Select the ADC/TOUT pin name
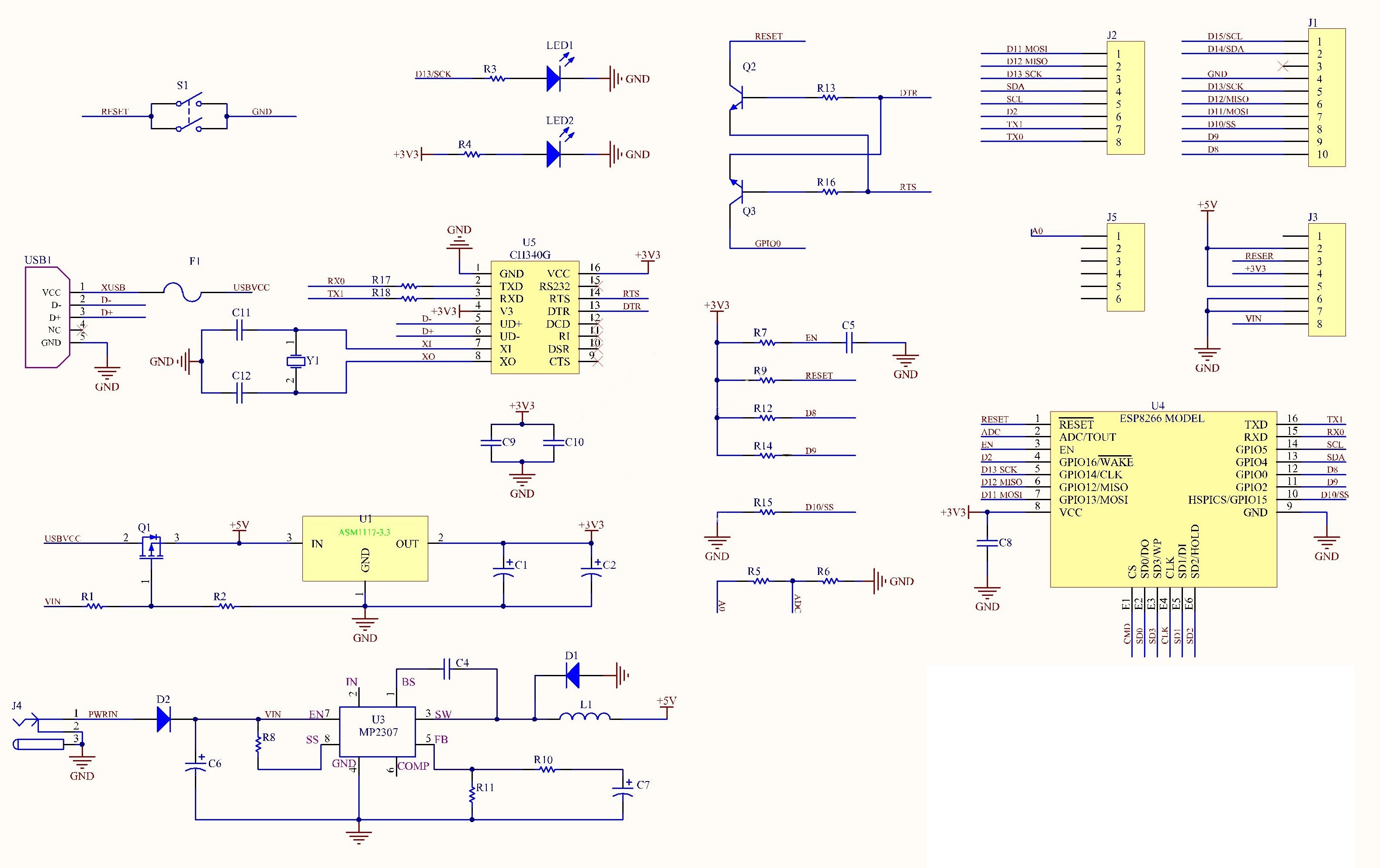This screenshot has width=1380, height=868. [x=1087, y=437]
